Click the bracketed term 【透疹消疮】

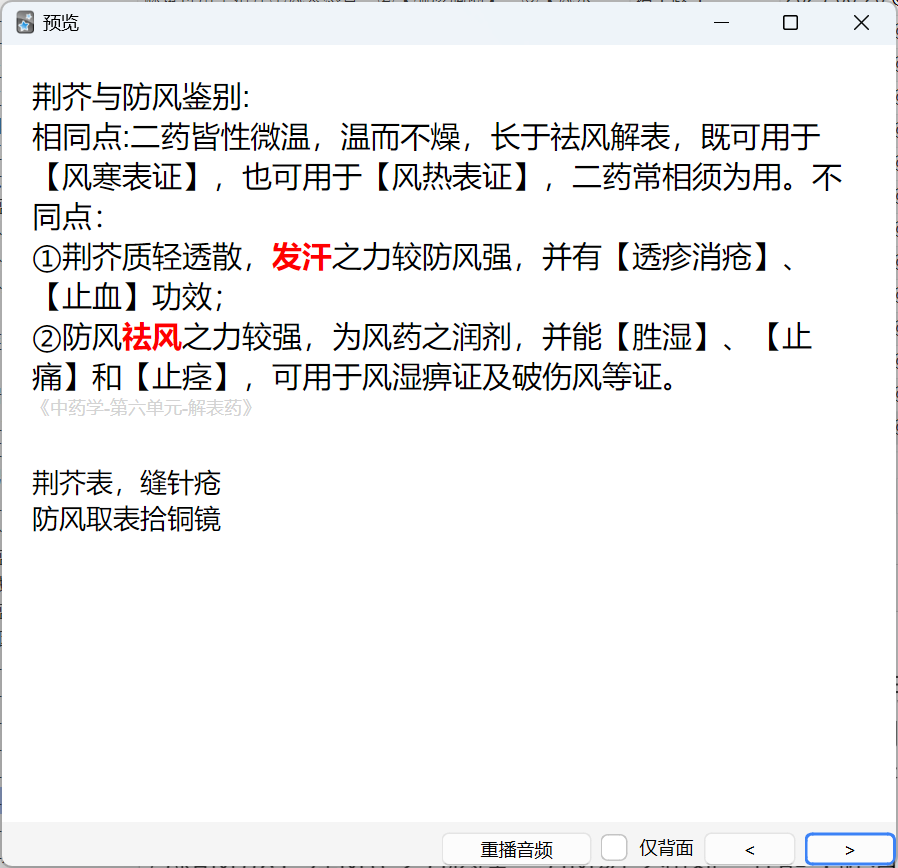(x=692, y=257)
